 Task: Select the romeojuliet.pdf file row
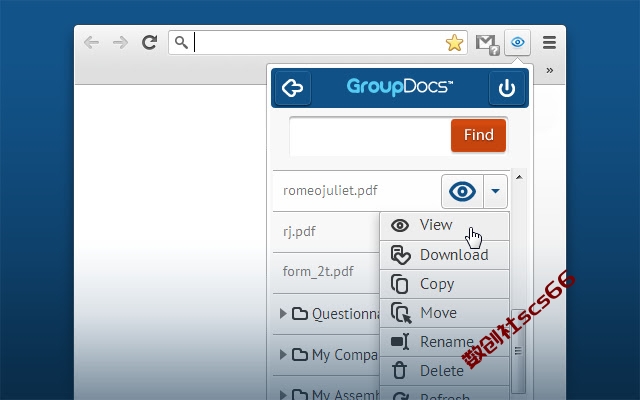(391, 191)
